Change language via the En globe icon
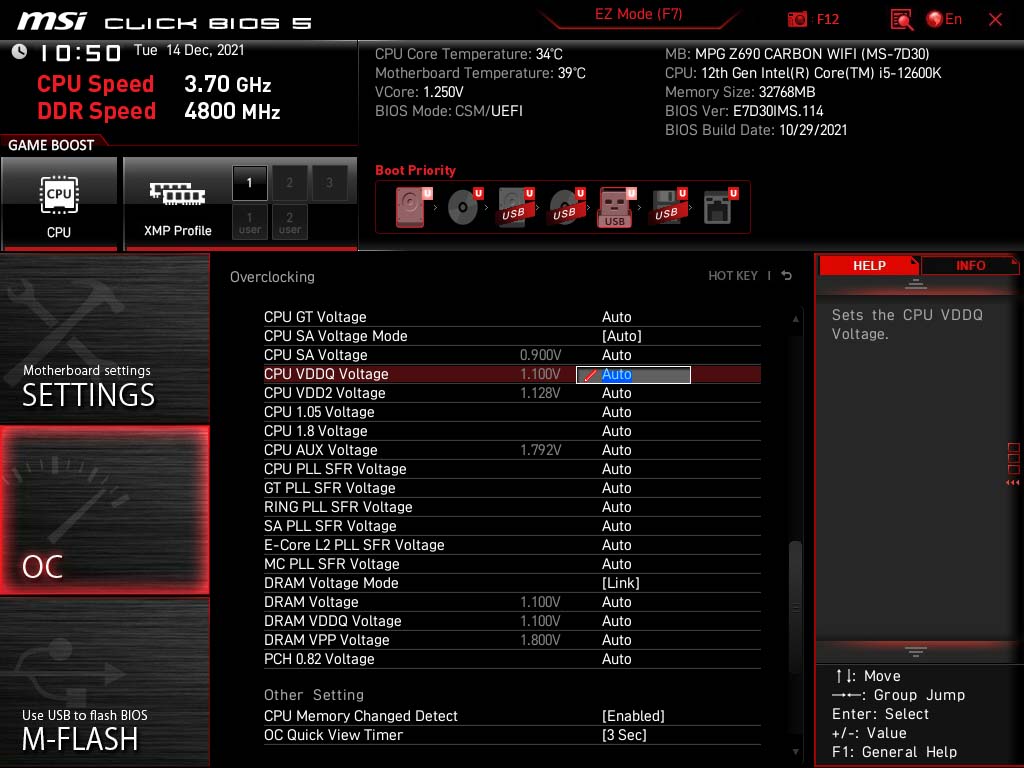Viewport: 1024px width, 768px height. 944,19
